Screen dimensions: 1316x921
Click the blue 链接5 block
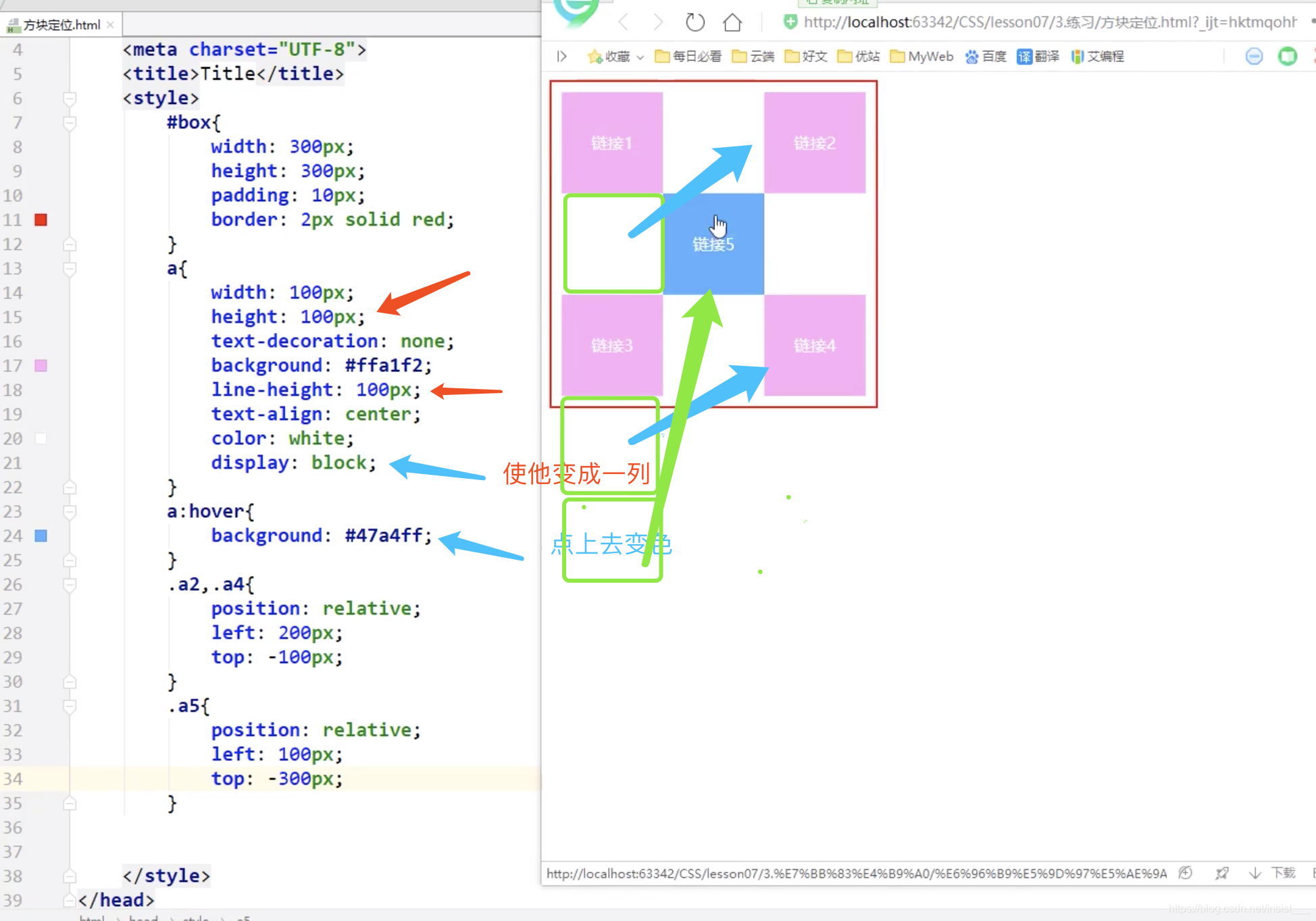point(713,244)
